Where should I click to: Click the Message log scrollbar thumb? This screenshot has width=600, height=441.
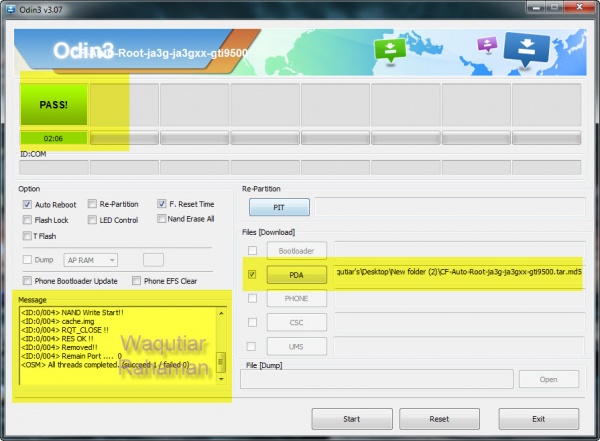pyautogui.click(x=221, y=362)
